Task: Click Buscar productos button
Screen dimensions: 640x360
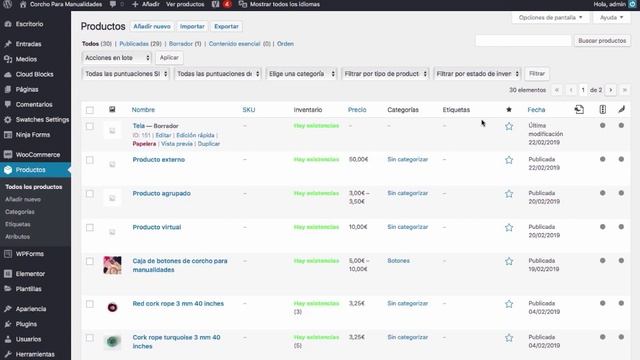Action: coord(602,41)
